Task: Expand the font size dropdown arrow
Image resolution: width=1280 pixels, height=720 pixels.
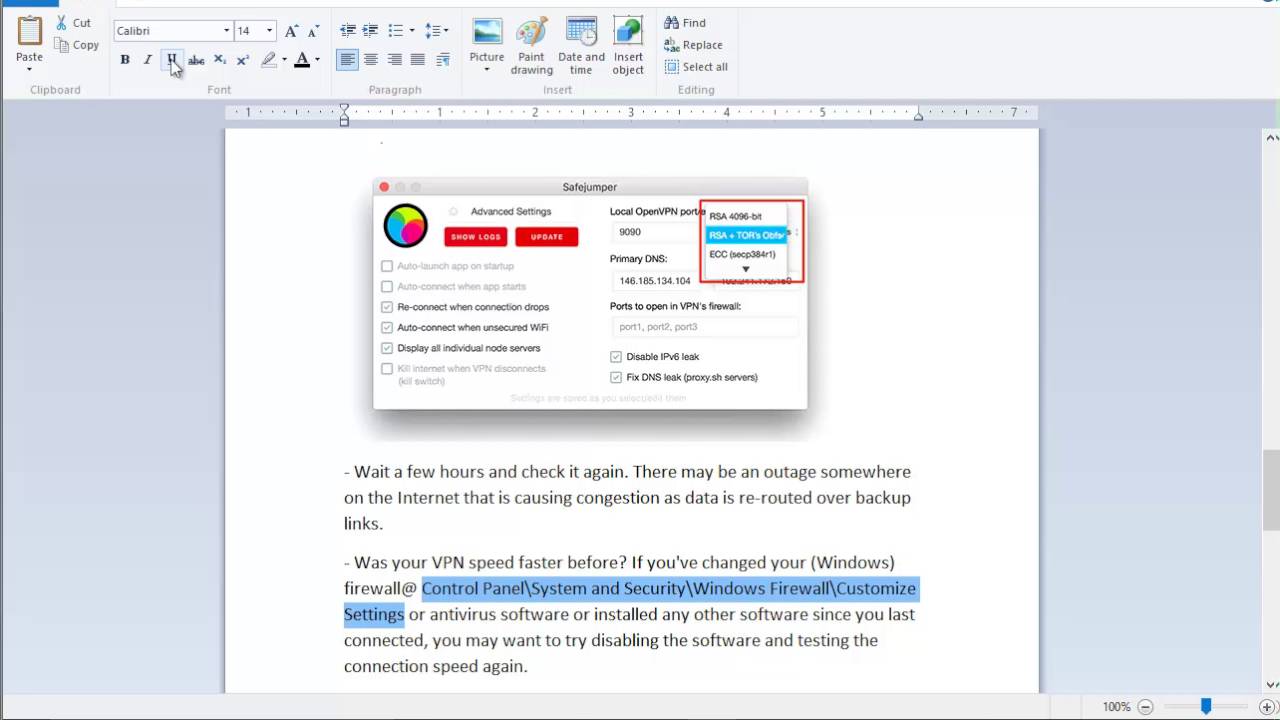Action: pyautogui.click(x=269, y=31)
